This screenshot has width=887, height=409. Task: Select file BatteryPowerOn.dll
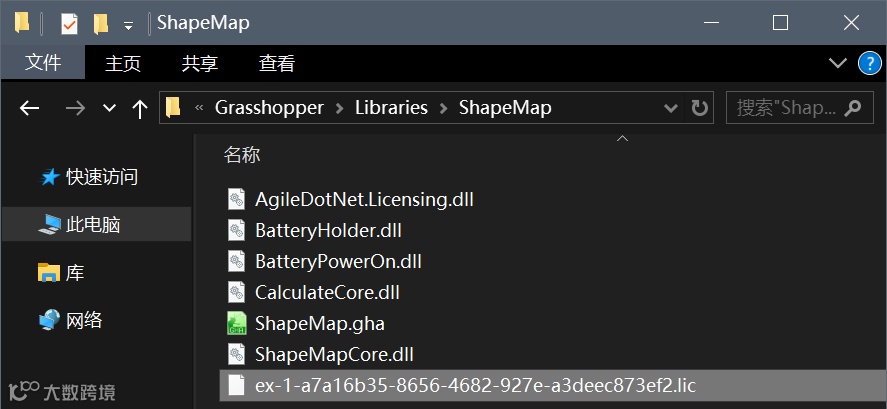click(338, 261)
